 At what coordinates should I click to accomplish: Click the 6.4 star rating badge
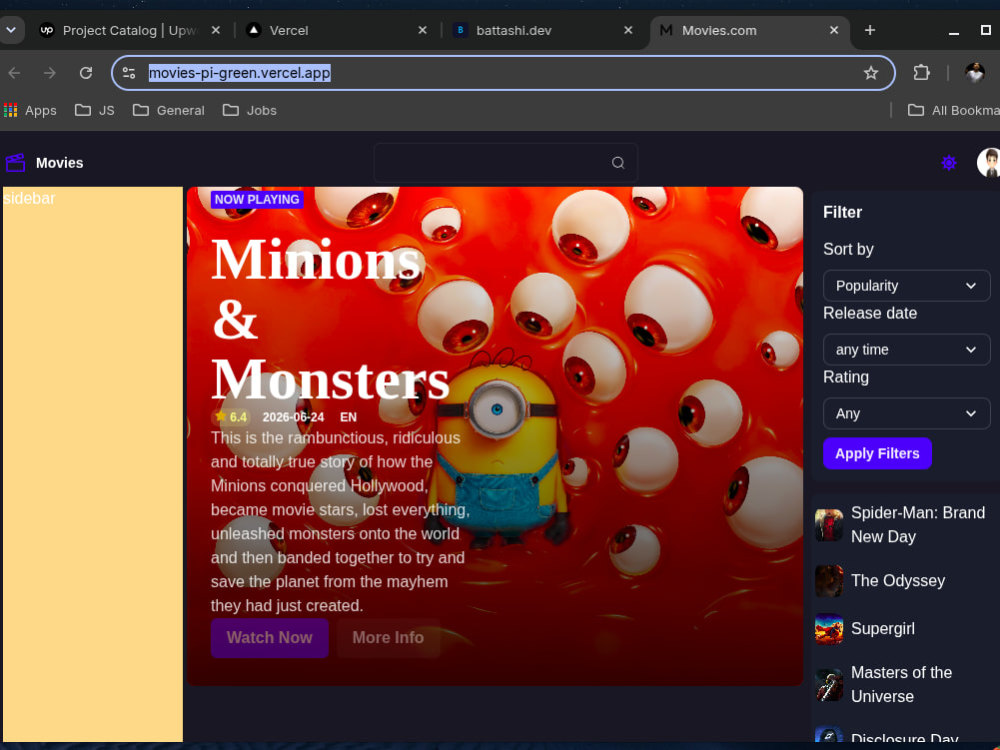tap(230, 417)
